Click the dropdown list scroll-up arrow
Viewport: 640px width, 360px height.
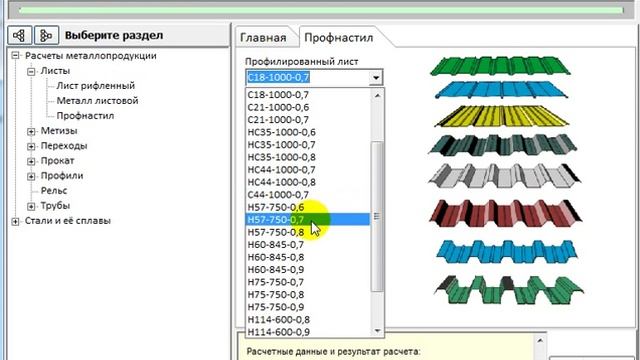[377, 96]
